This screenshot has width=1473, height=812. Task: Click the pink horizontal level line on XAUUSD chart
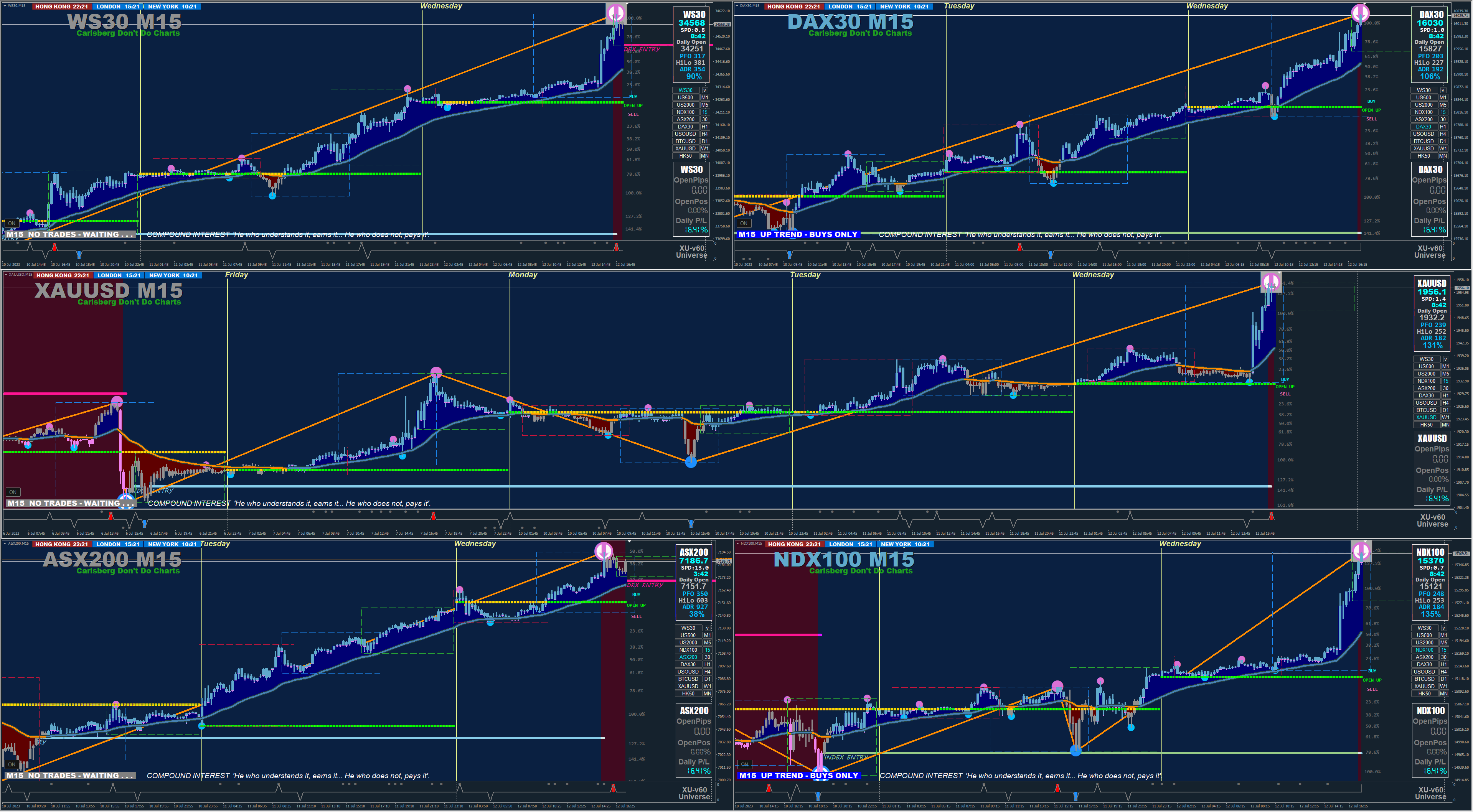[63, 394]
